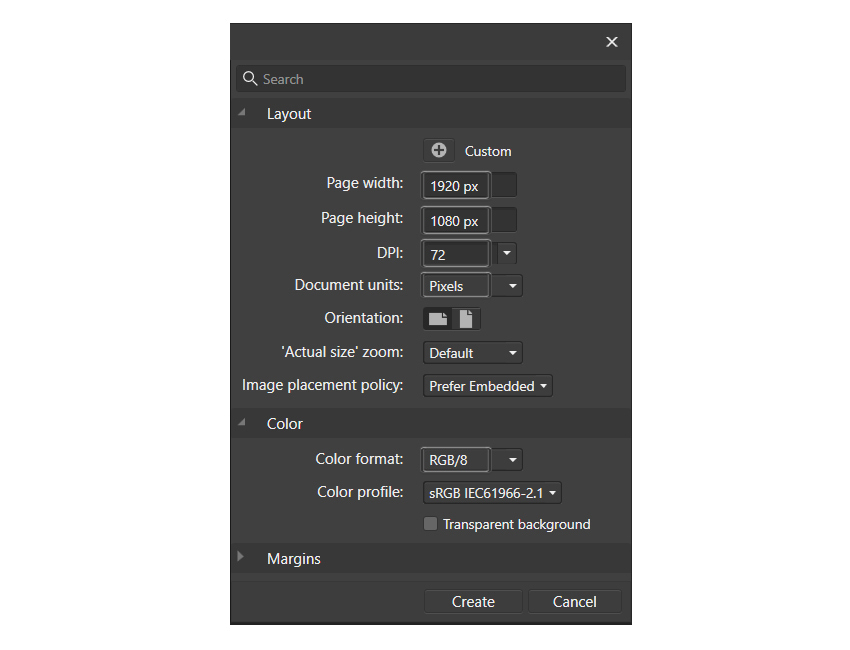The width and height of the screenshot is (850, 650).
Task: Click the plus icon beside Custom preset
Action: coord(438,150)
